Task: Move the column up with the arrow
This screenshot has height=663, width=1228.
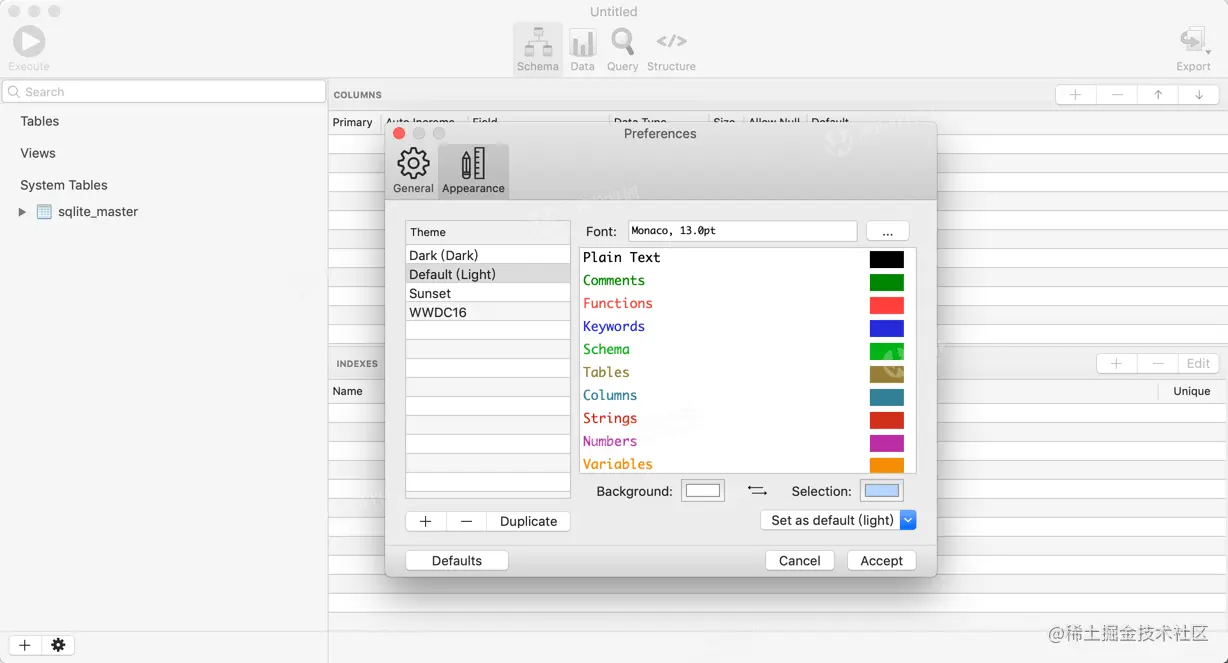Action: (1158, 95)
